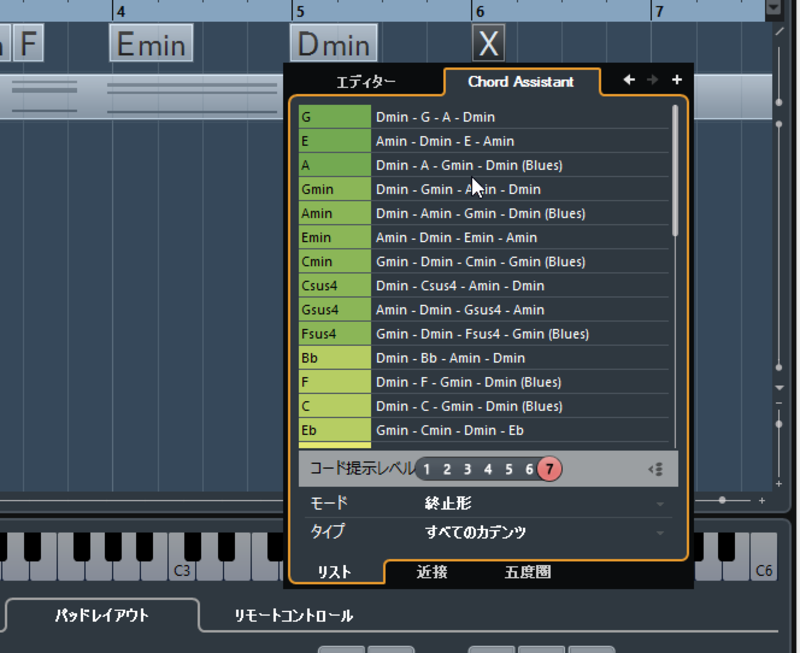
Task: Choose the Bb chord suggestion
Action: point(335,358)
